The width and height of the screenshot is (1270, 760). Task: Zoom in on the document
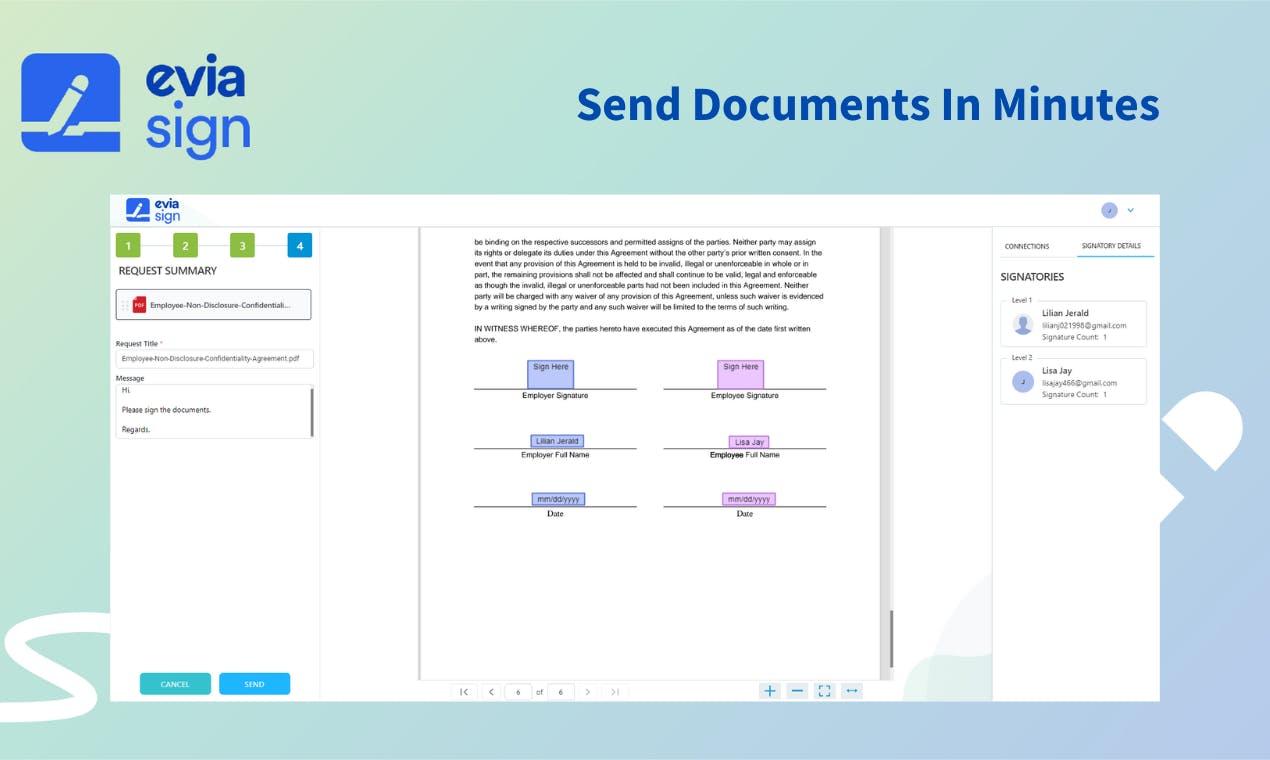769,691
